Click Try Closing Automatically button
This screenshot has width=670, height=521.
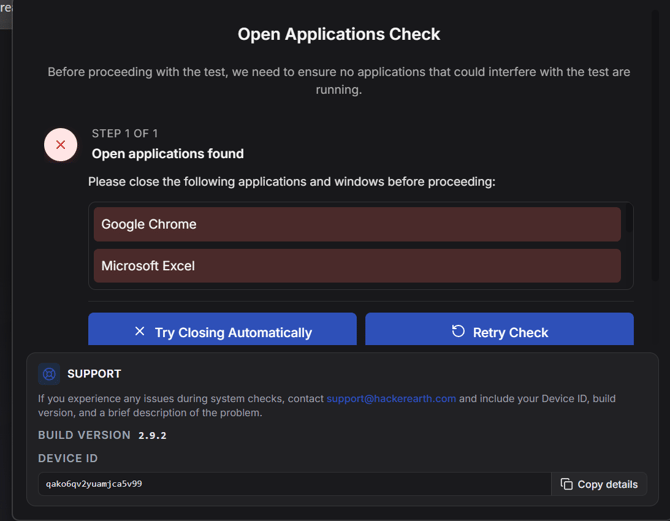click(222, 329)
